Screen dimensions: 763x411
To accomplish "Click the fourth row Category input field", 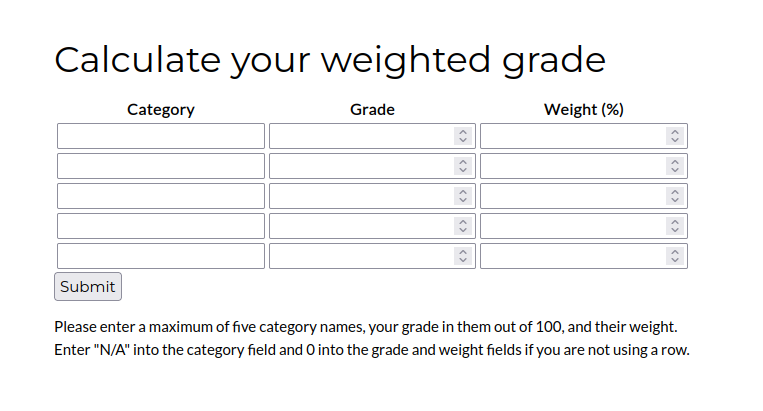I will click(x=161, y=226).
